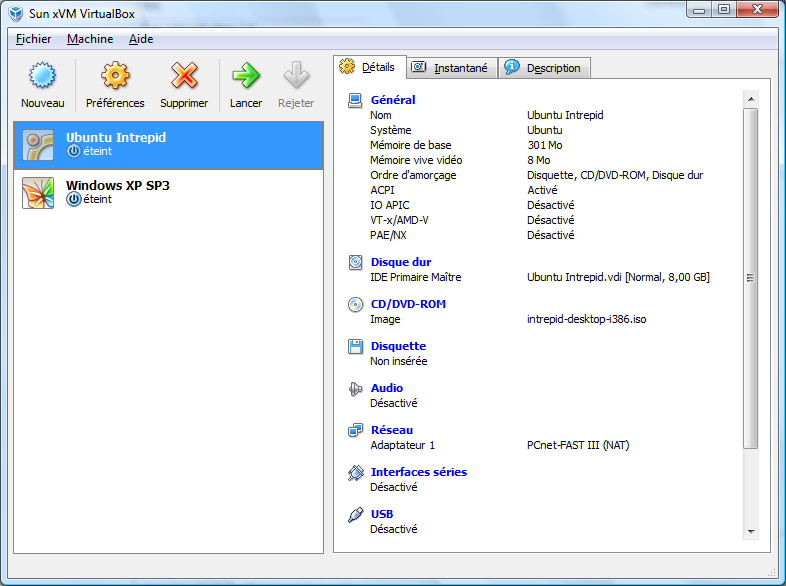Screen dimensions: 786x586
Task: Start the VM with the Lancer arrow
Action: coord(246,77)
